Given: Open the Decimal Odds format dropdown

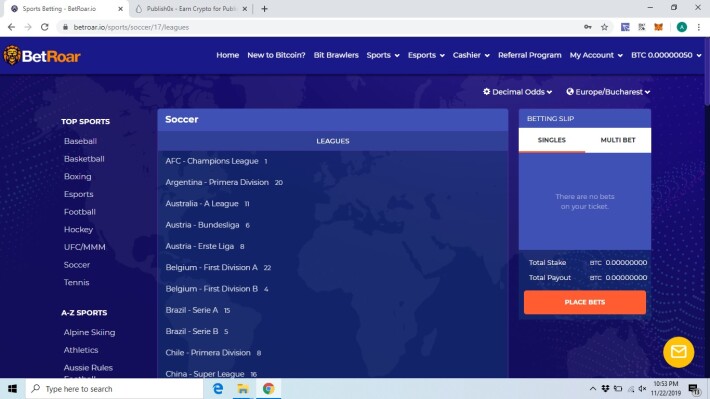Looking at the screenshot, I should (518, 92).
